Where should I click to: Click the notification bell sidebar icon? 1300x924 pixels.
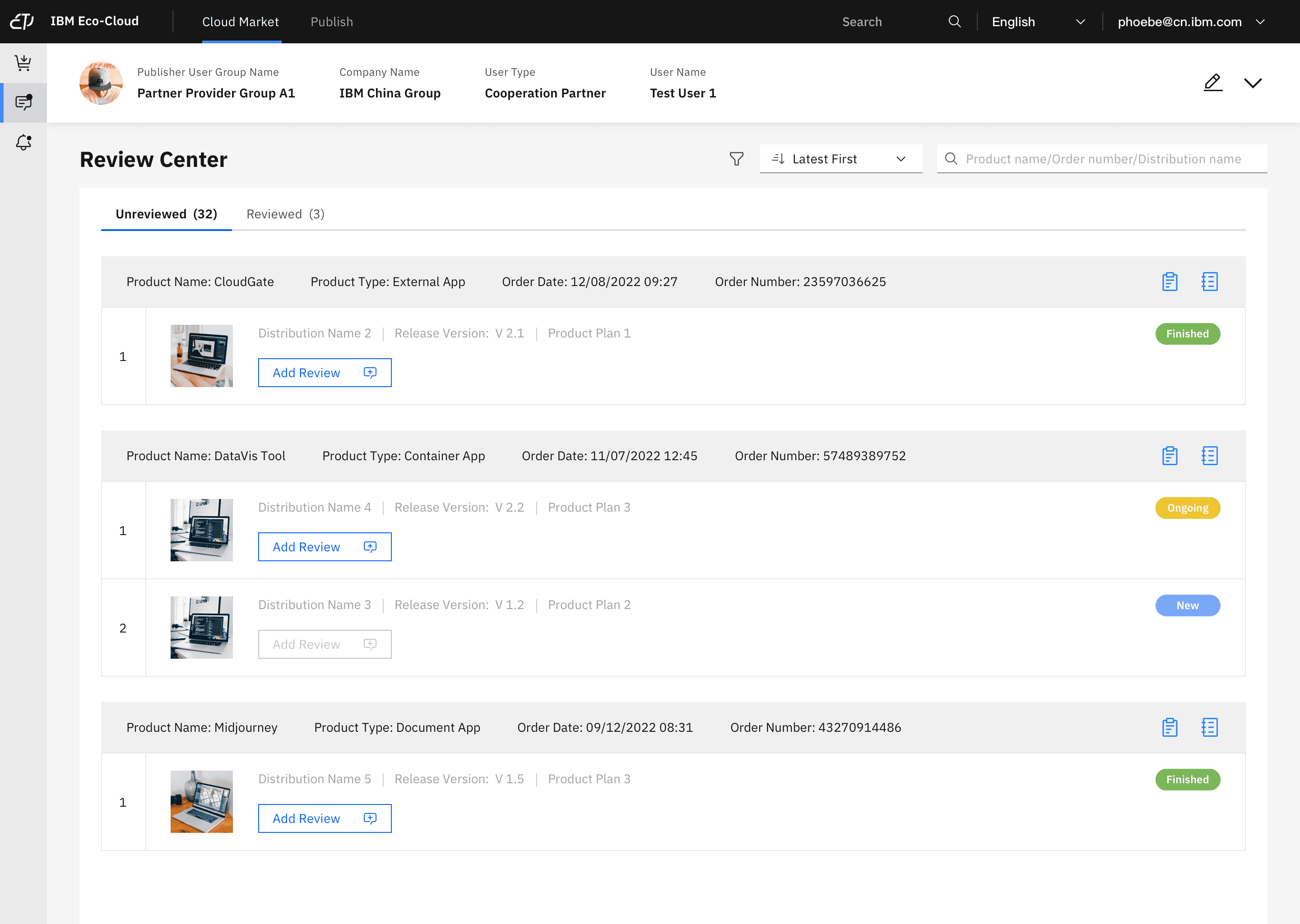point(23,142)
